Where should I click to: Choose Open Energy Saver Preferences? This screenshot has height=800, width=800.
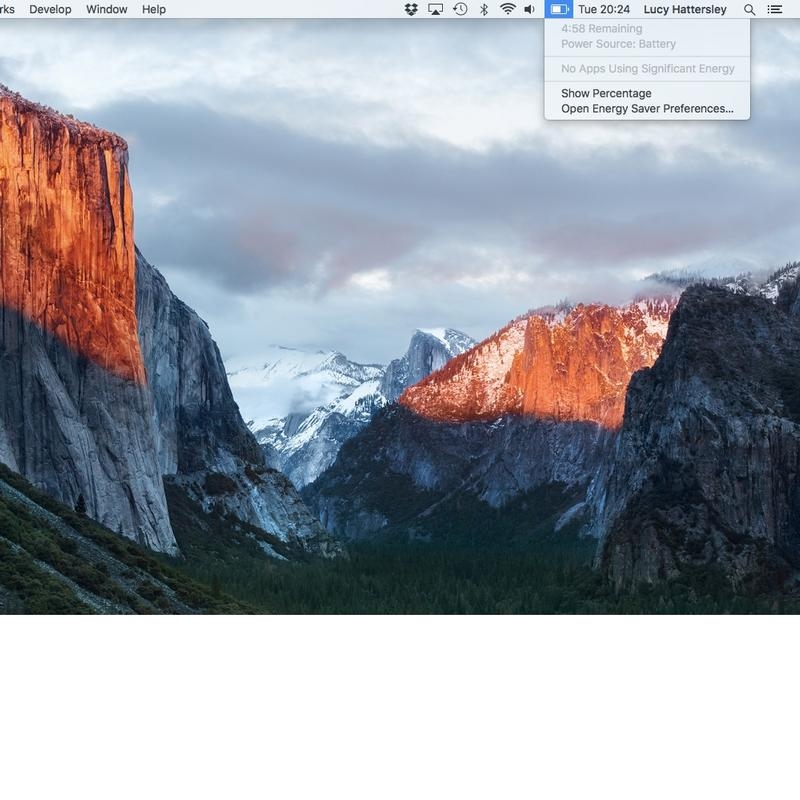(x=647, y=109)
